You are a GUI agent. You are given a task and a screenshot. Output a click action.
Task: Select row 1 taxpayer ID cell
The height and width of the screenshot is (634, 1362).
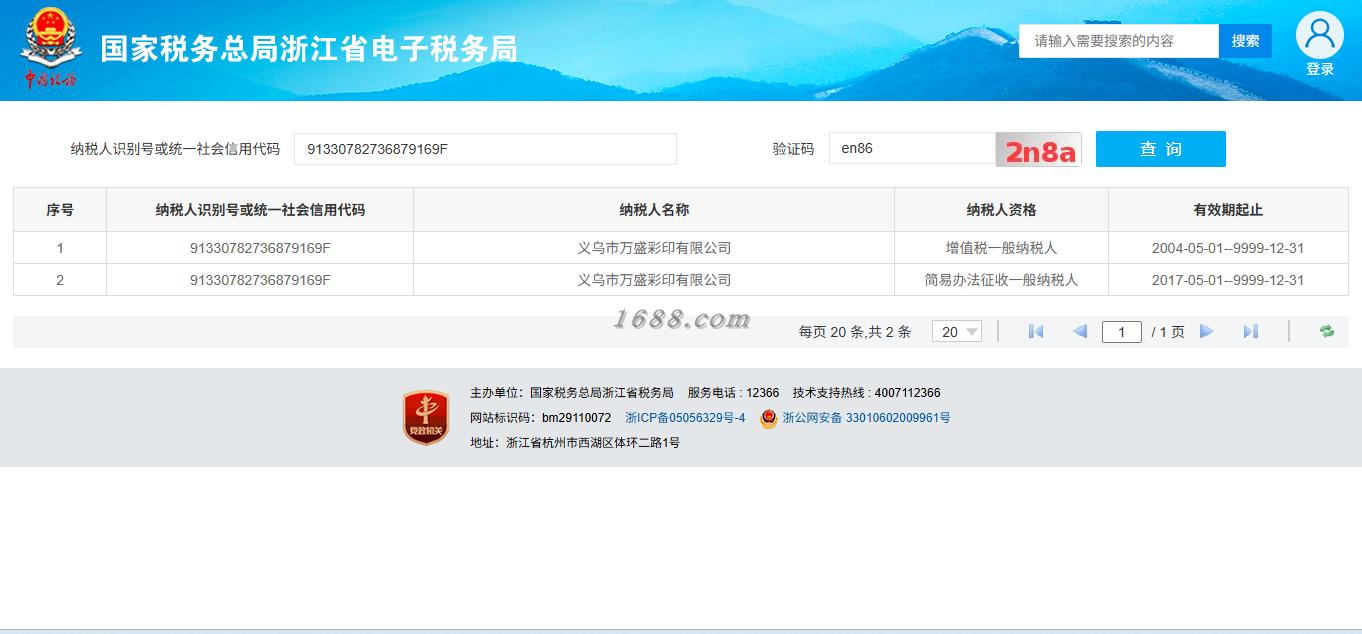pos(260,248)
